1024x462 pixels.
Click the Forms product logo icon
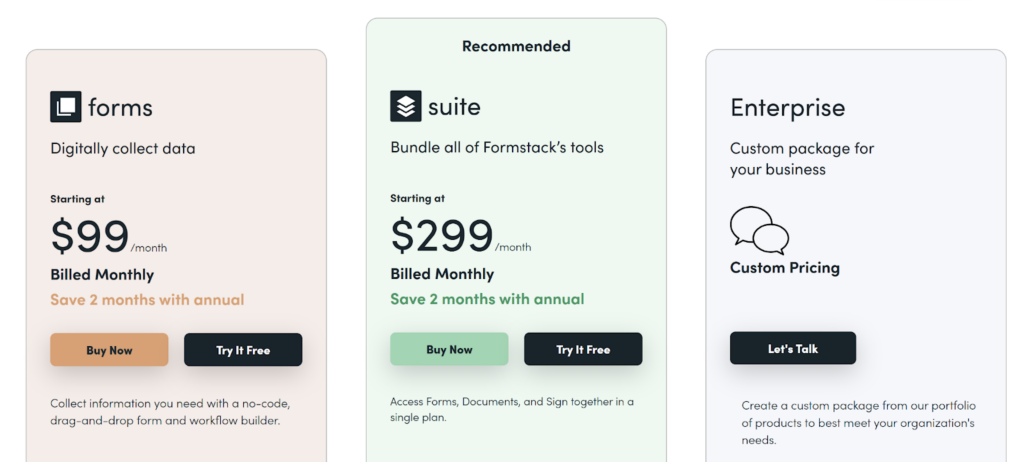point(66,107)
